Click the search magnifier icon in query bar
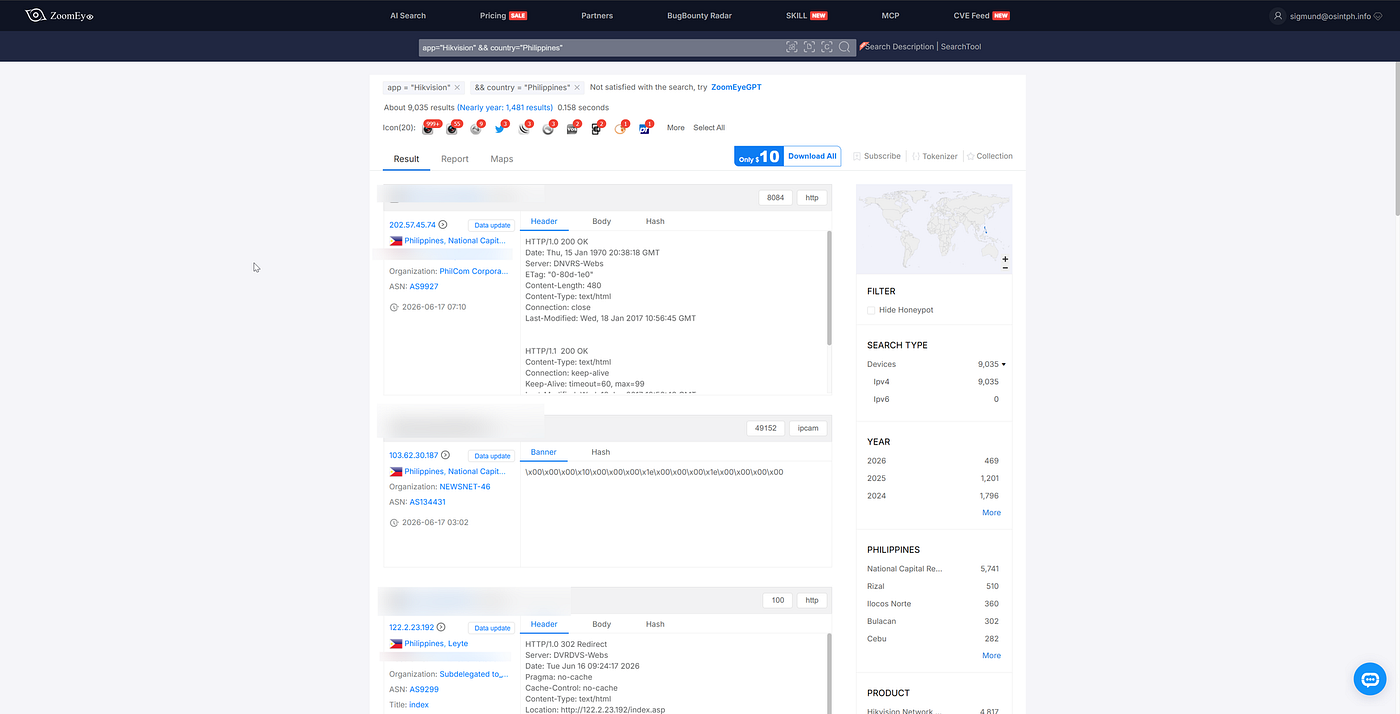This screenshot has width=1400, height=714. click(845, 47)
